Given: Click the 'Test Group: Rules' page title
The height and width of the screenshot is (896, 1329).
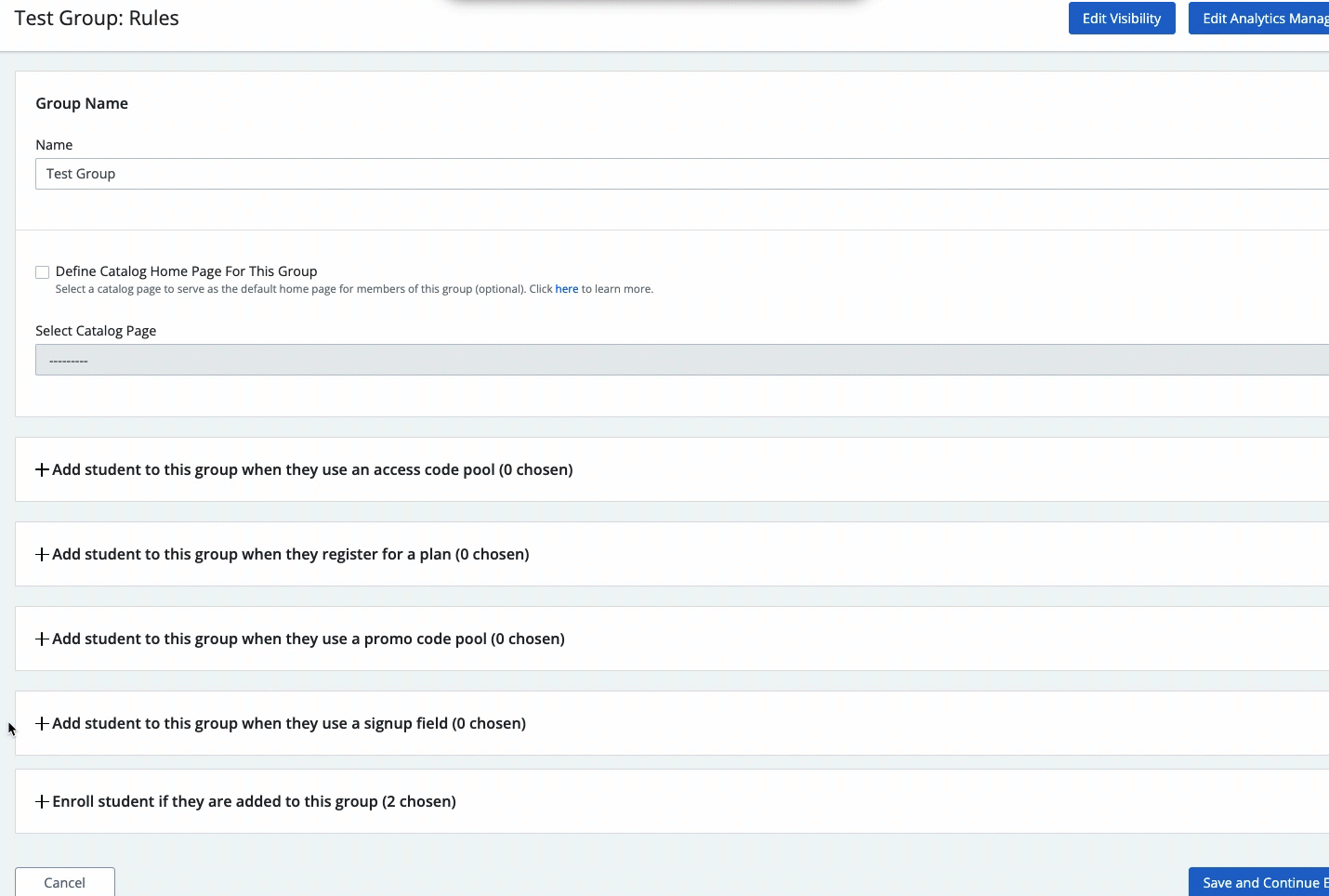Looking at the screenshot, I should (x=97, y=19).
